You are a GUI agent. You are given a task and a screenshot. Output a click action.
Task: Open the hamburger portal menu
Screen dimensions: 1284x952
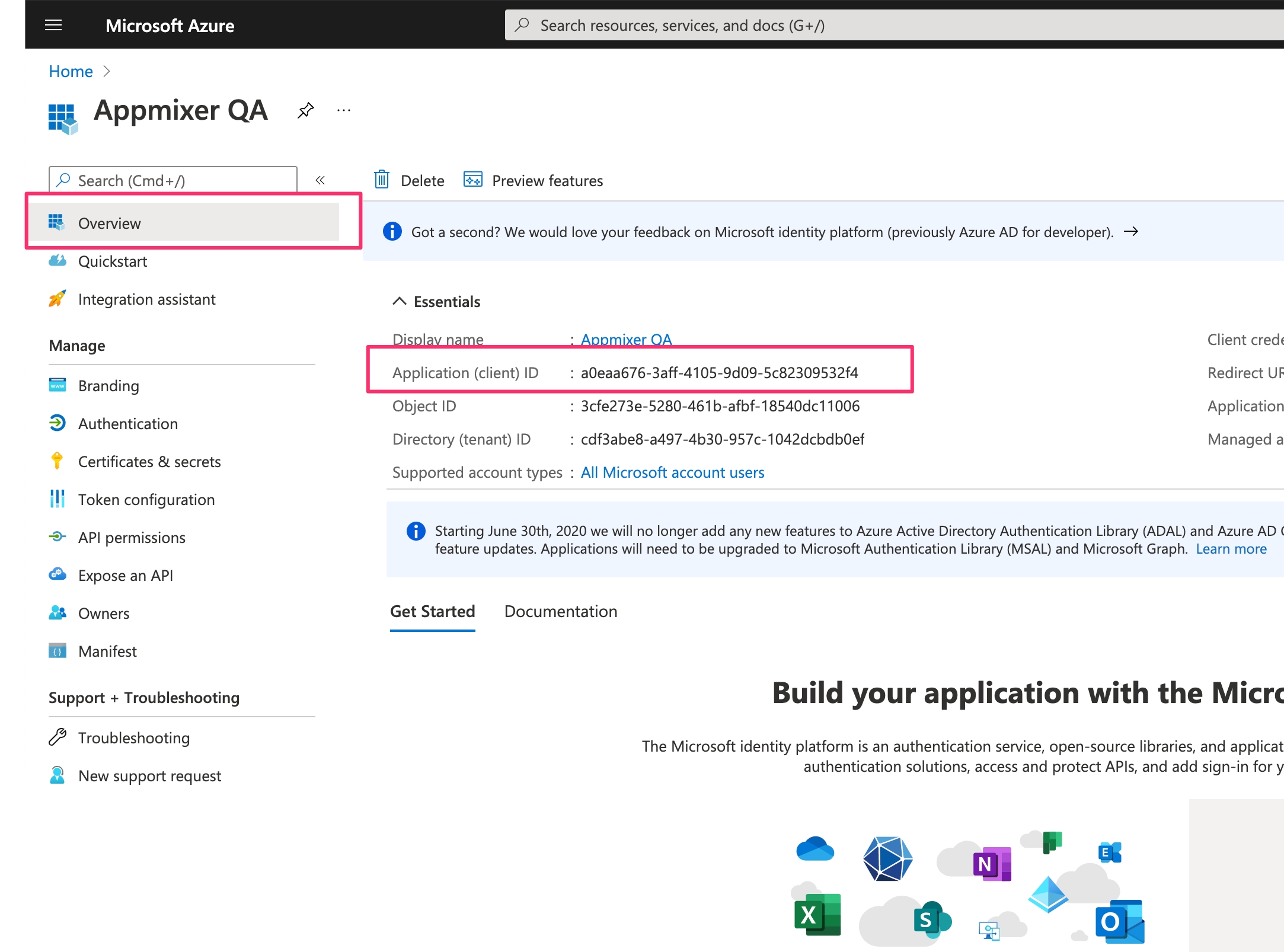(53, 25)
